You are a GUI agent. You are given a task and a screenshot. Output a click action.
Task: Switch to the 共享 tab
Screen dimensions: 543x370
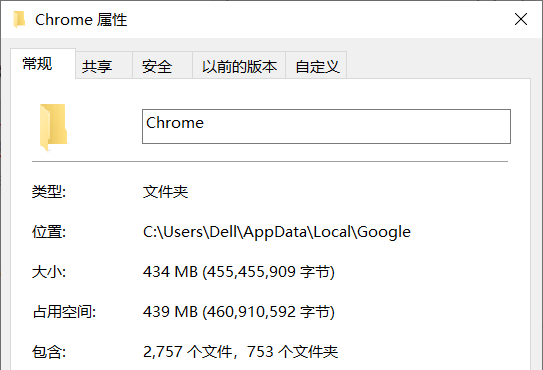(x=104, y=66)
